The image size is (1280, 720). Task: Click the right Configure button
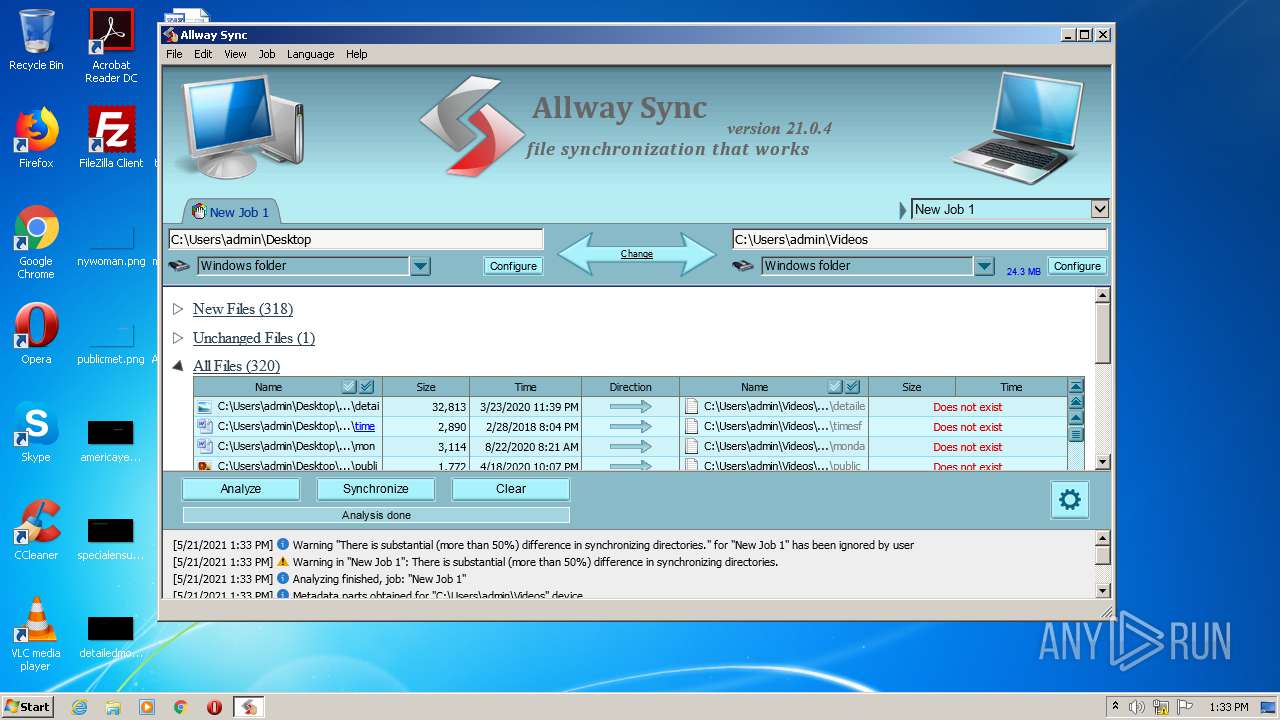click(1077, 266)
